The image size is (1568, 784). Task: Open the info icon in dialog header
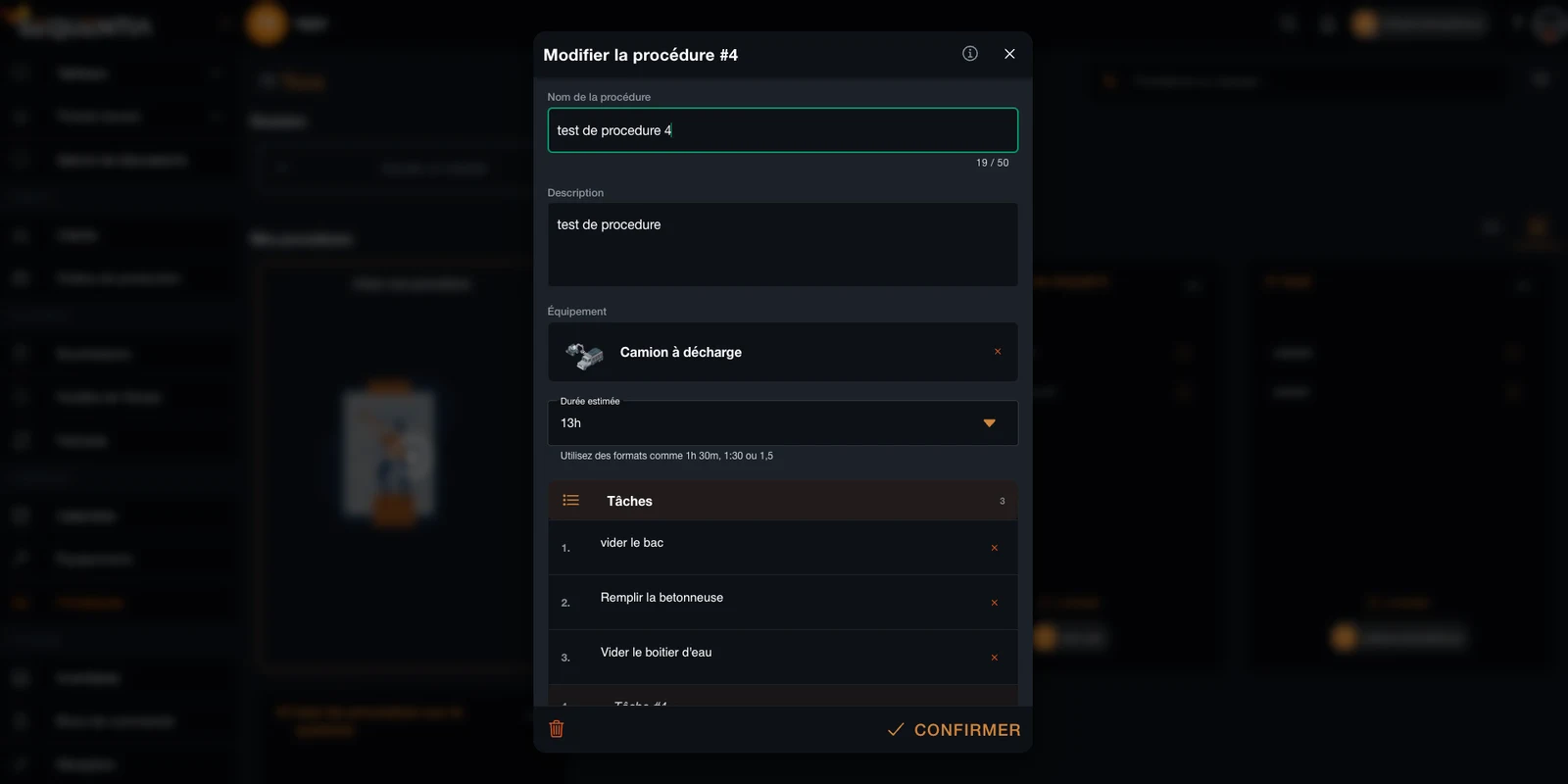pos(970,54)
